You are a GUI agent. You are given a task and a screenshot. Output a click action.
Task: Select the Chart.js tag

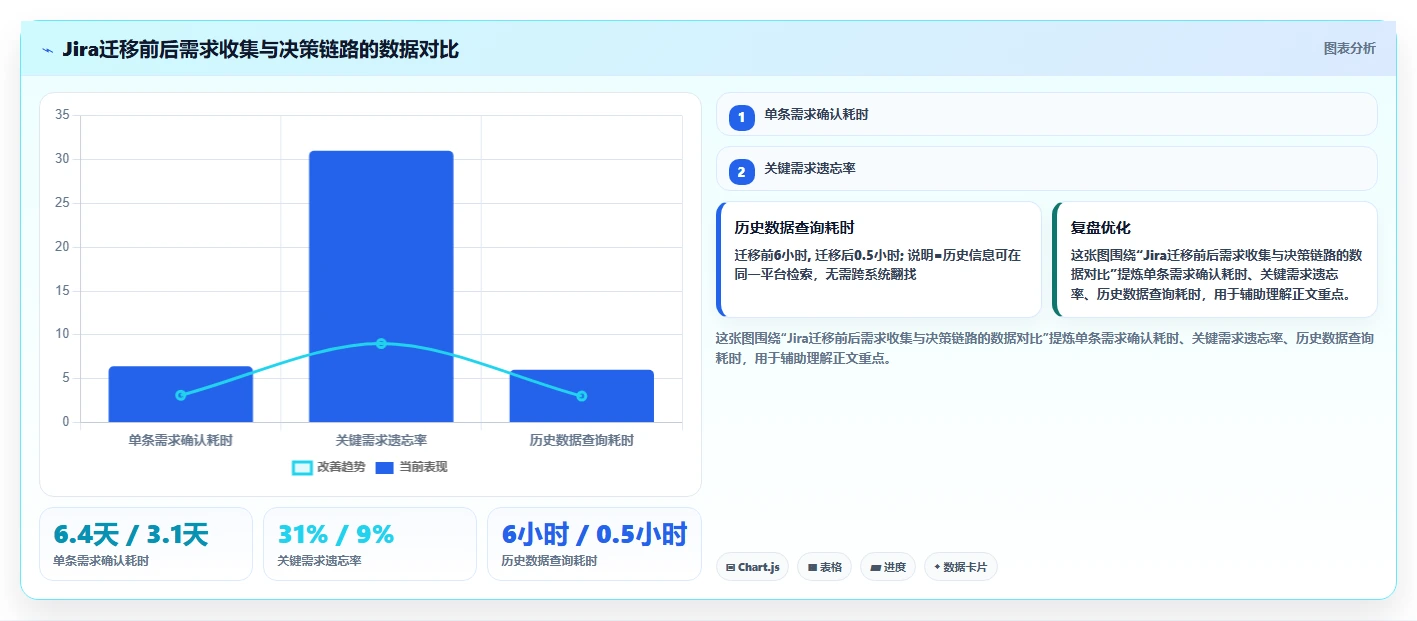(x=752, y=567)
